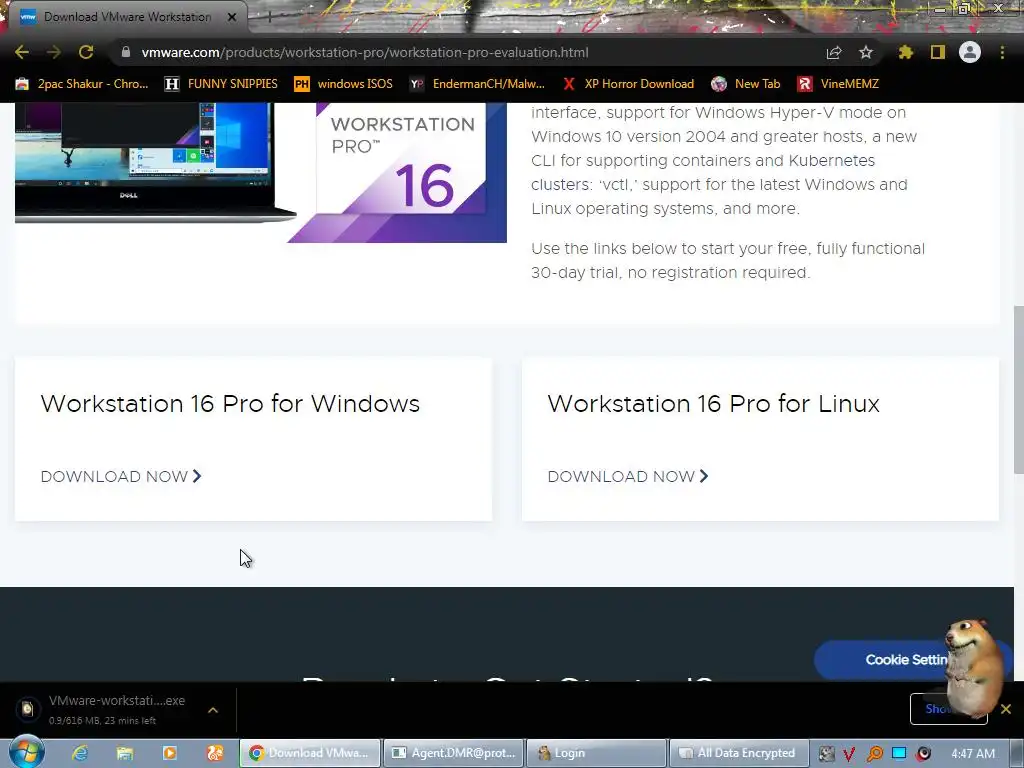The image size is (1024, 768).
Task: Click the hamster desktop character
Action: click(973, 667)
